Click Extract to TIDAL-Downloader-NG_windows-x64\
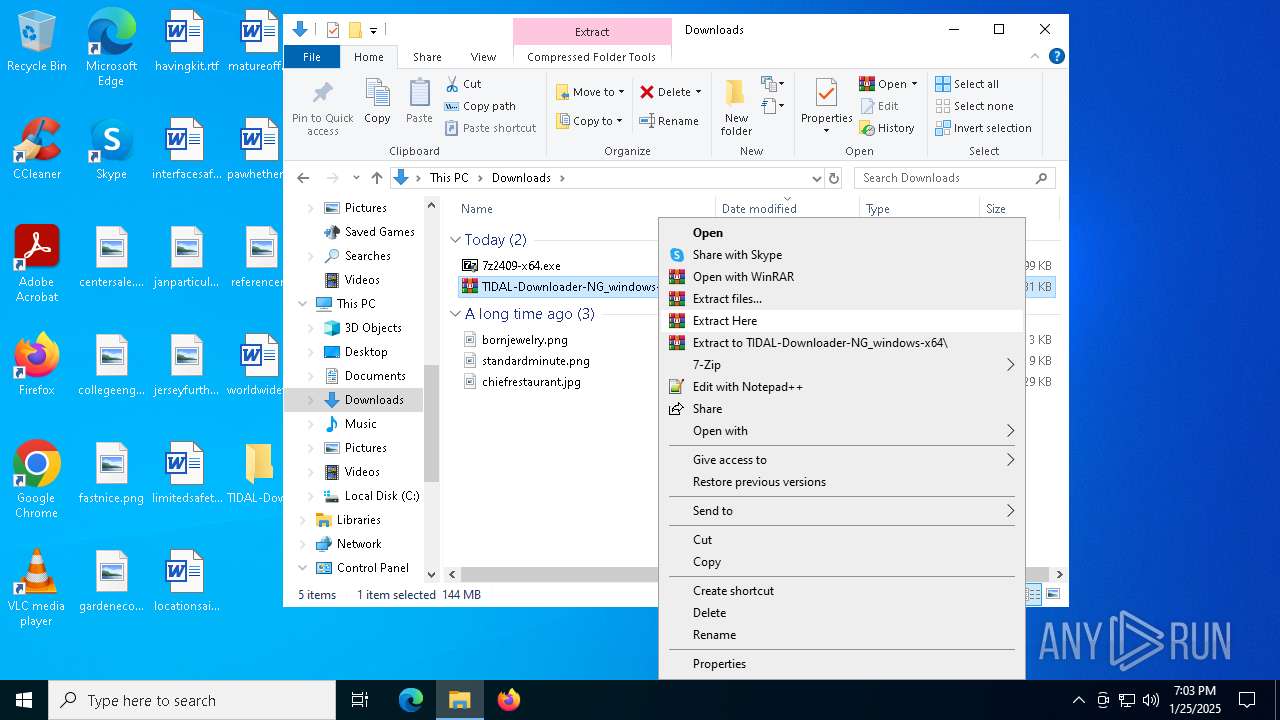This screenshot has height=720, width=1280. click(841, 343)
